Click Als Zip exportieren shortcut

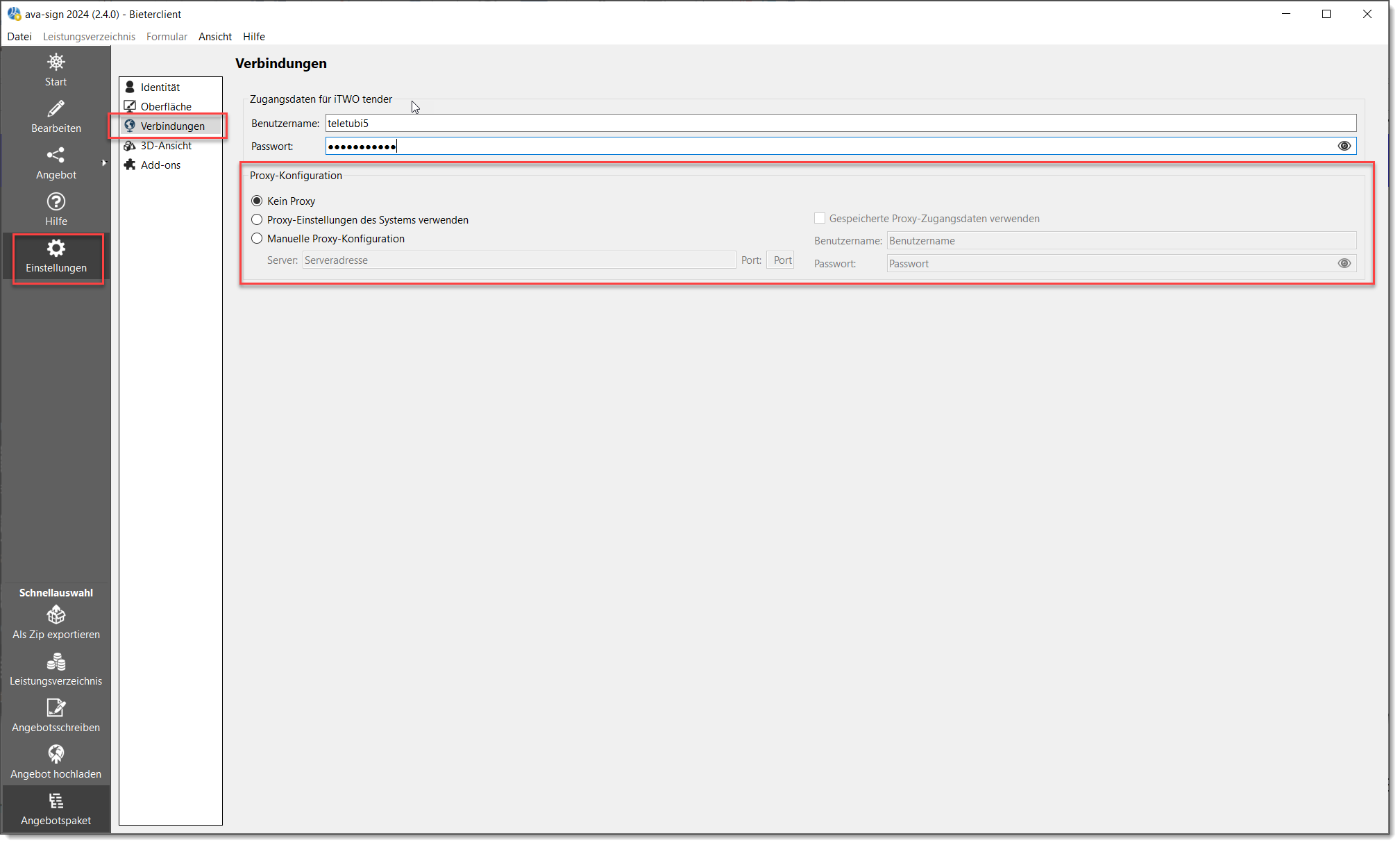pyautogui.click(x=56, y=624)
